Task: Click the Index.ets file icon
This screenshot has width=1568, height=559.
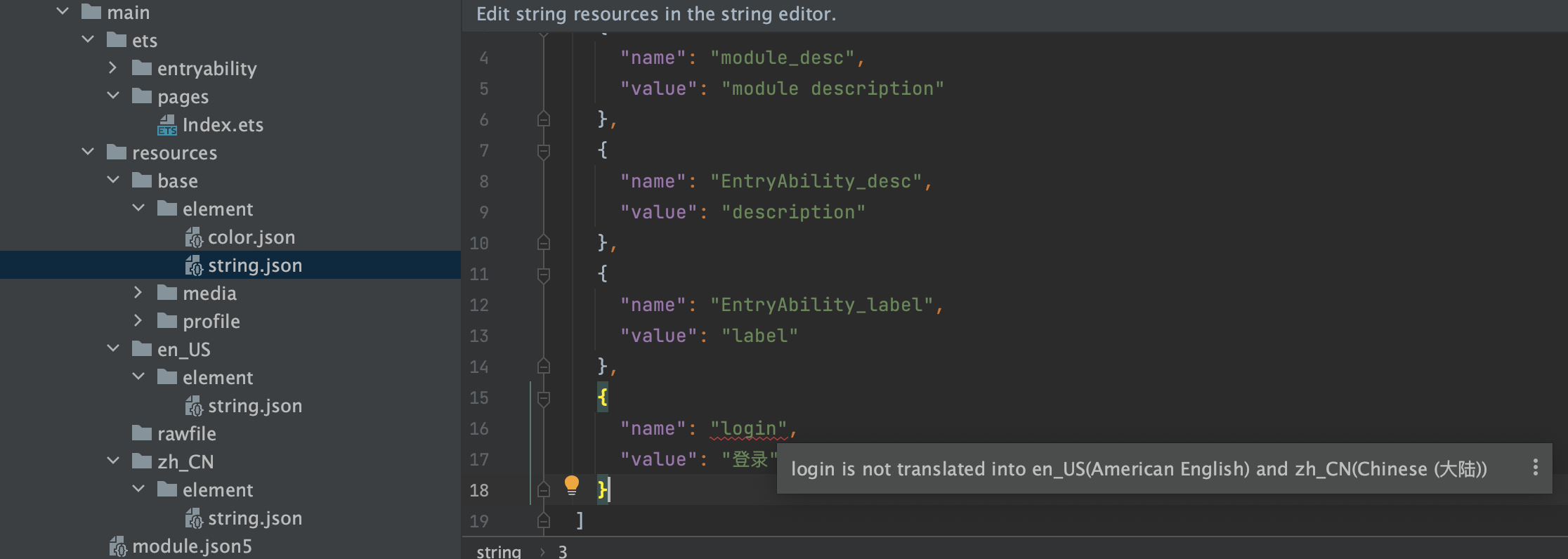Action: click(x=167, y=125)
